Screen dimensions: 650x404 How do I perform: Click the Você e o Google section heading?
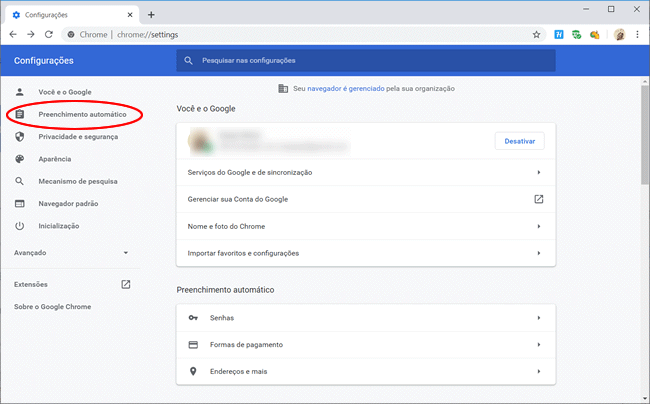[206, 109]
